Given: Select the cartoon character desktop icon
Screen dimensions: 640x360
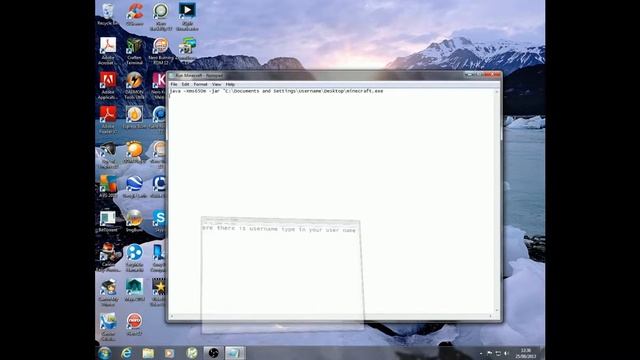Looking at the screenshot, I should tap(108, 292).
